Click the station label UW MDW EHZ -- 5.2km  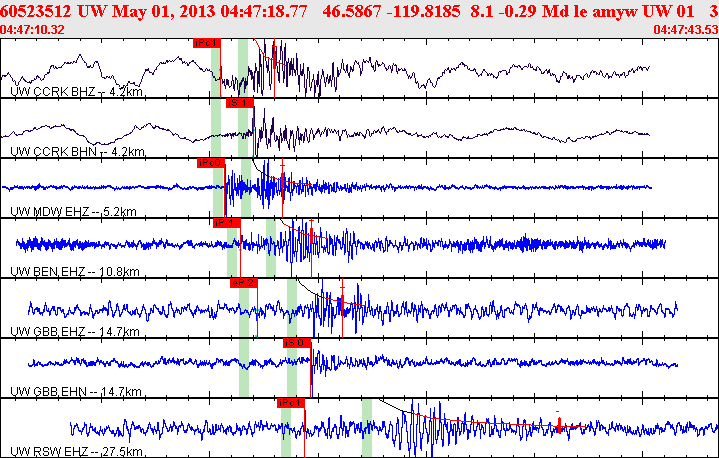point(73,212)
